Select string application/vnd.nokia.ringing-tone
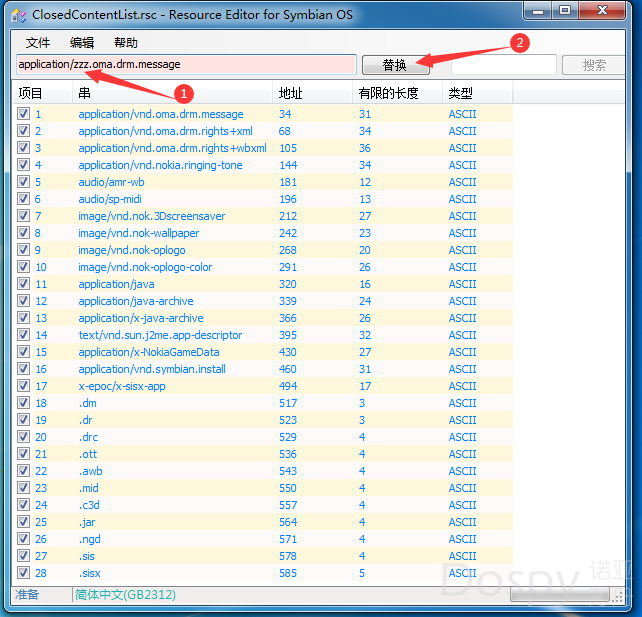Screen dimensions: 642x617 [160, 165]
